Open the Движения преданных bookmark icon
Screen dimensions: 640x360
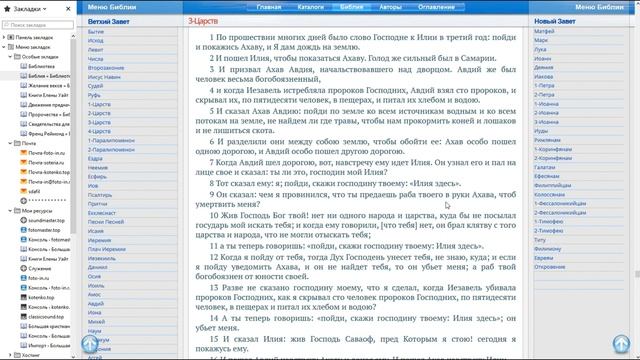24,104
